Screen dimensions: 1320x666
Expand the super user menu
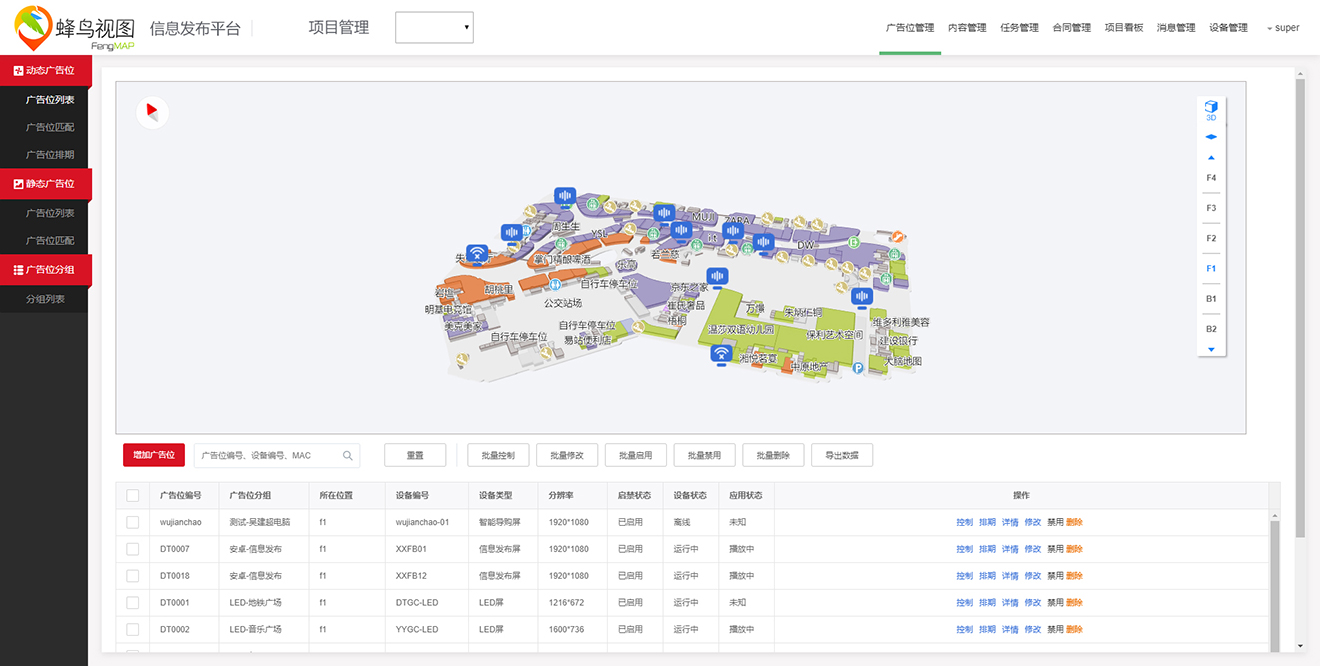[x=1283, y=28]
